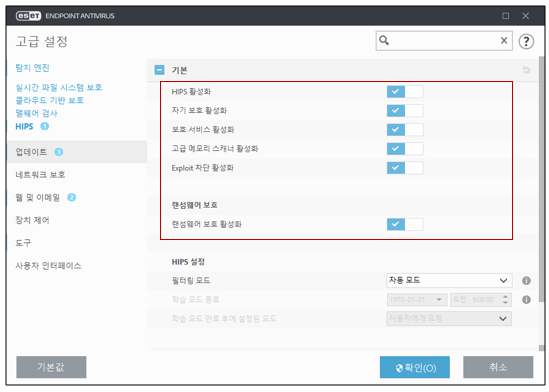549x392 pixels.
Task: Open 클라우드 기반 보호 settings
Action: 50,100
